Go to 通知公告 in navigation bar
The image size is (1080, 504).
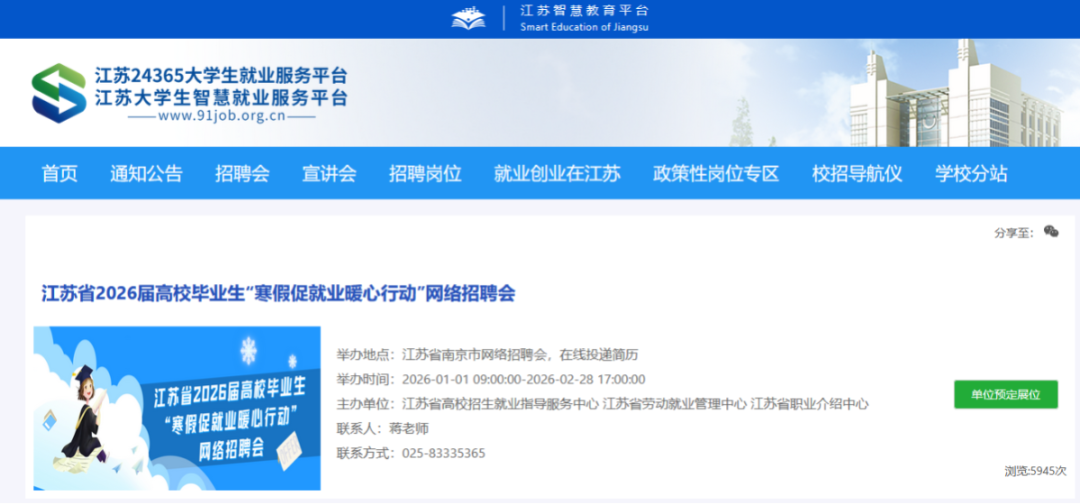click(x=146, y=173)
